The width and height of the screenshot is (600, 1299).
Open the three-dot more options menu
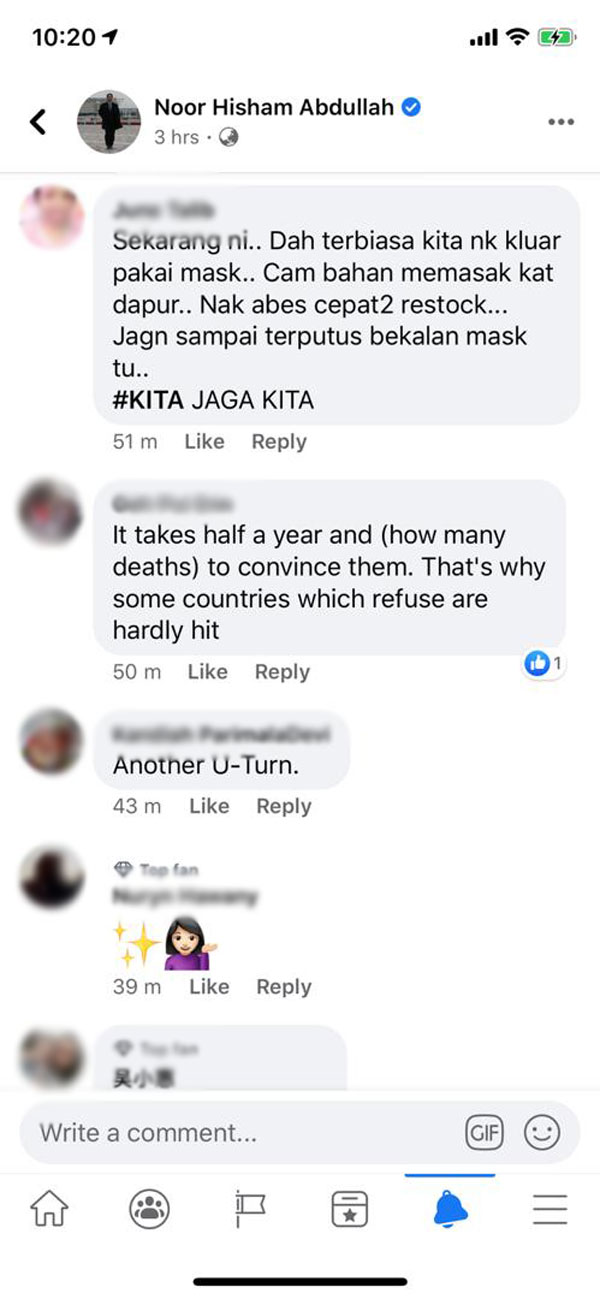(x=561, y=122)
